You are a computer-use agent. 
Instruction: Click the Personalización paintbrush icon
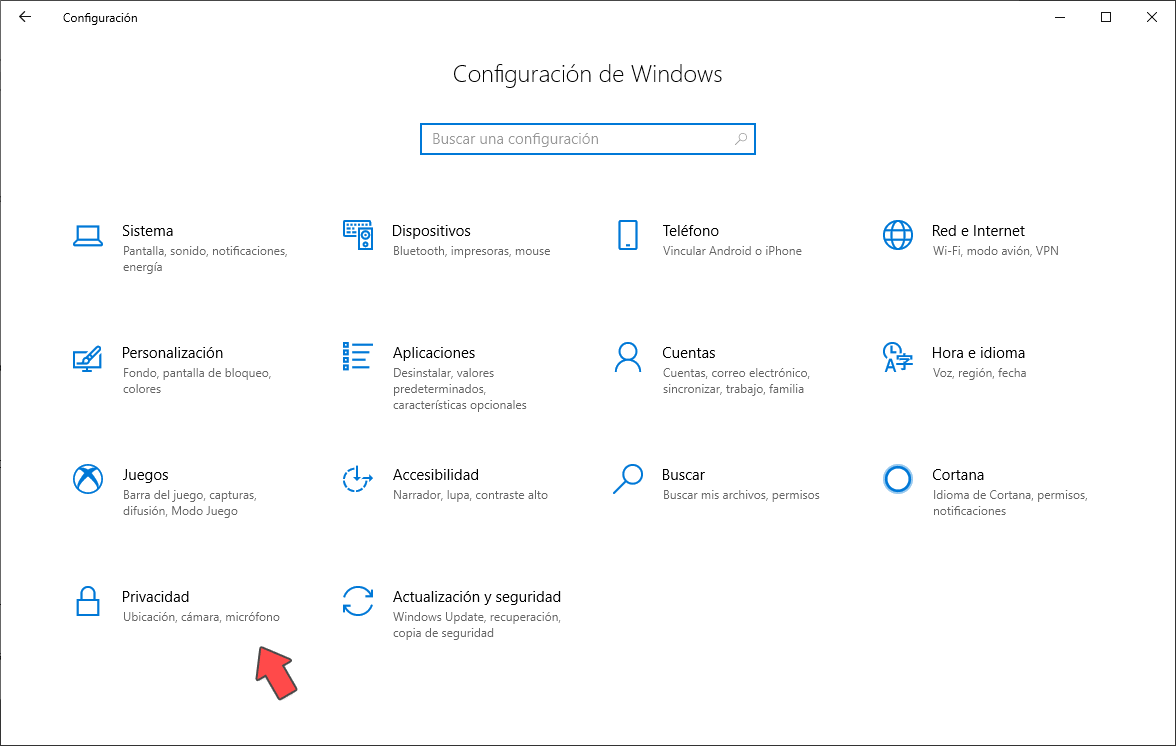coord(88,358)
